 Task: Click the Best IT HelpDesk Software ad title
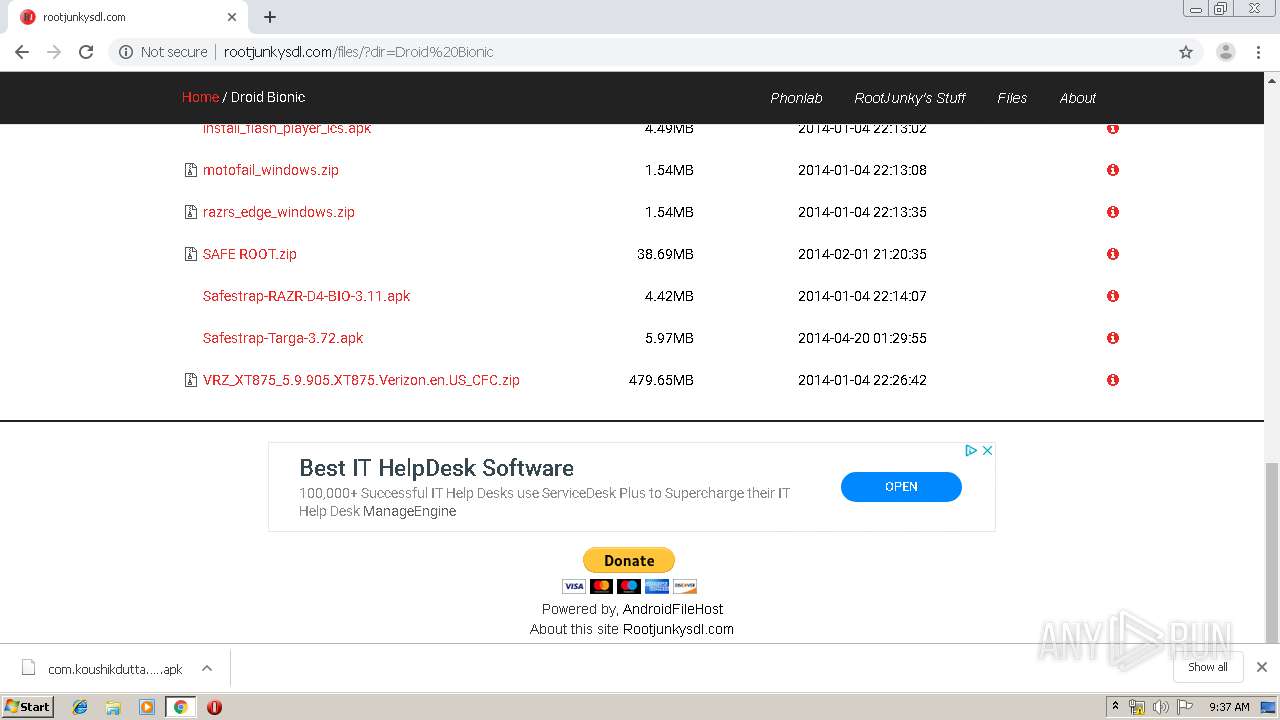[x=437, y=468]
